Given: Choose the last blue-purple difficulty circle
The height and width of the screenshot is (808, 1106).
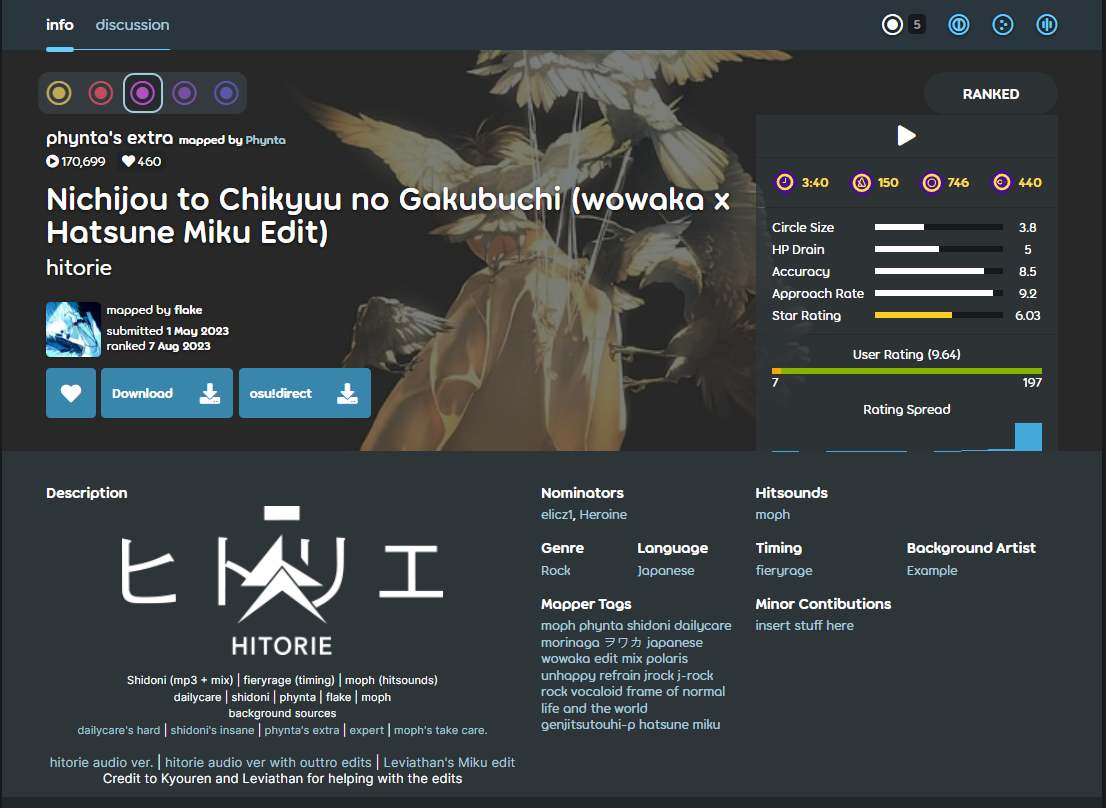Looking at the screenshot, I should pyautogui.click(x=226, y=93).
